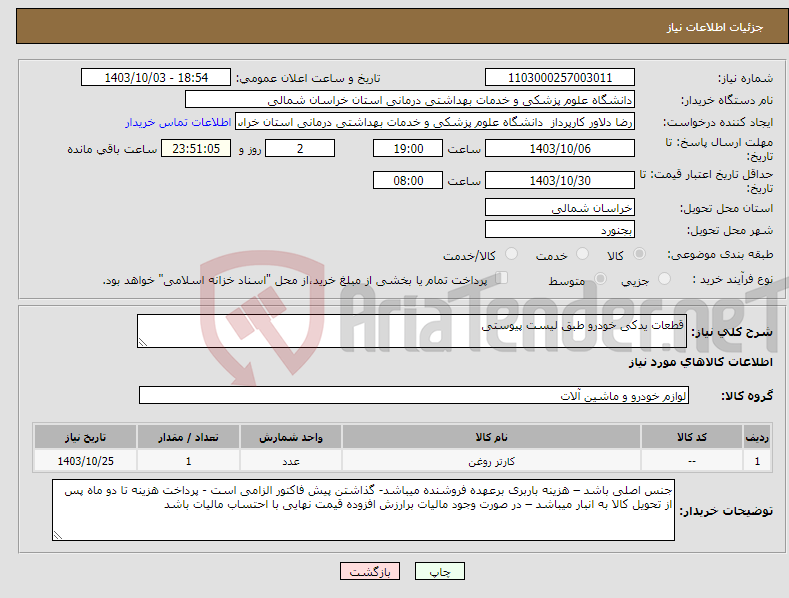This screenshot has width=789, height=598.
Task: Click the توضیحات خریدار text area
Action: 363,510
